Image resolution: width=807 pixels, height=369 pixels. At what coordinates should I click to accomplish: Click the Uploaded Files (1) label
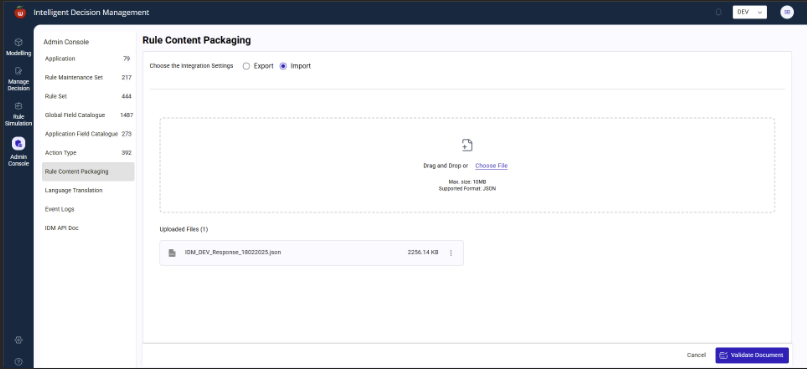[x=184, y=230]
